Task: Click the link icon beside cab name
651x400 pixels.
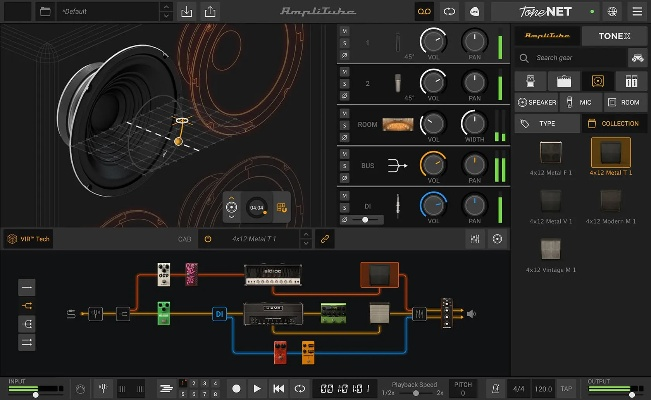Action: [x=324, y=239]
